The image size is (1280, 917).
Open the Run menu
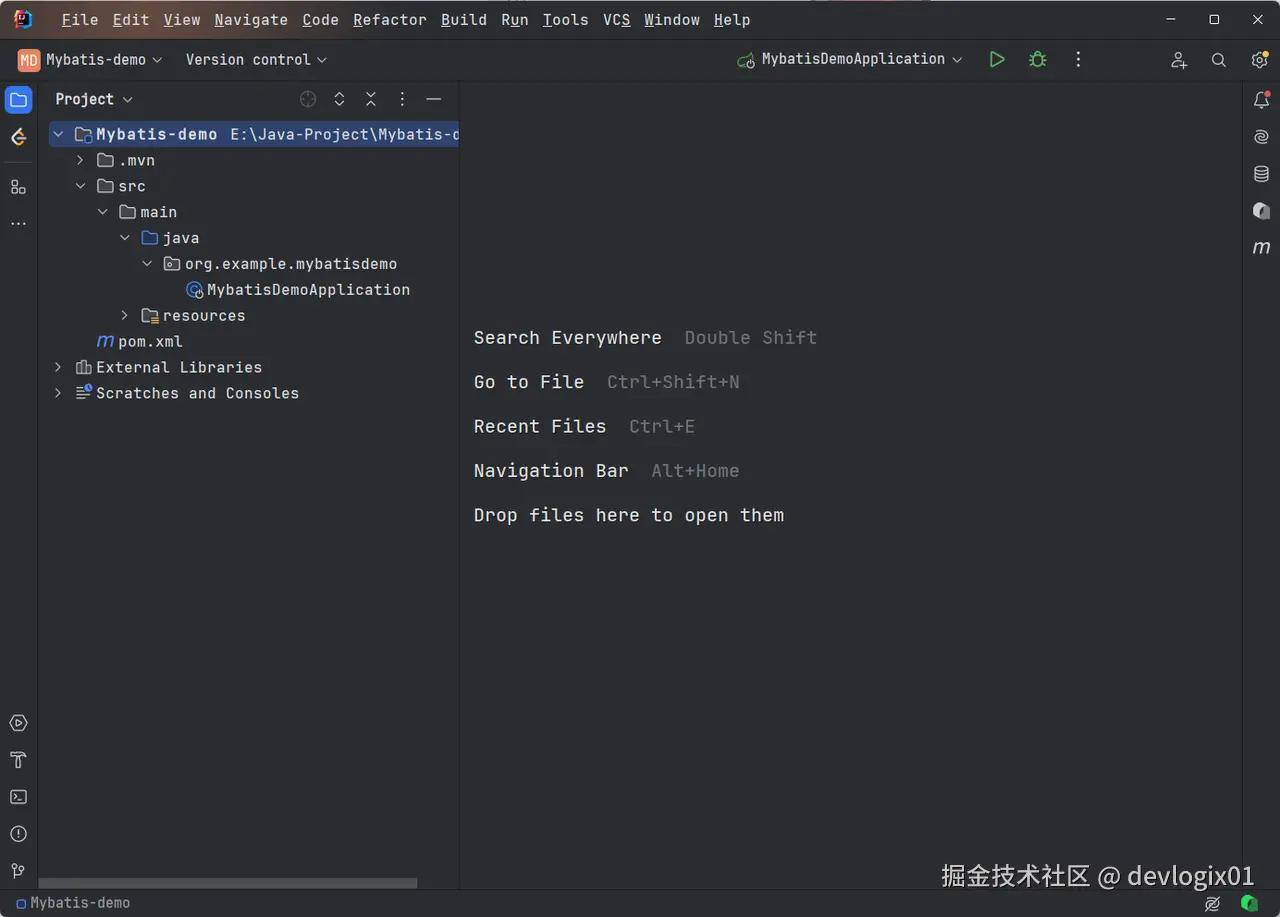(515, 20)
